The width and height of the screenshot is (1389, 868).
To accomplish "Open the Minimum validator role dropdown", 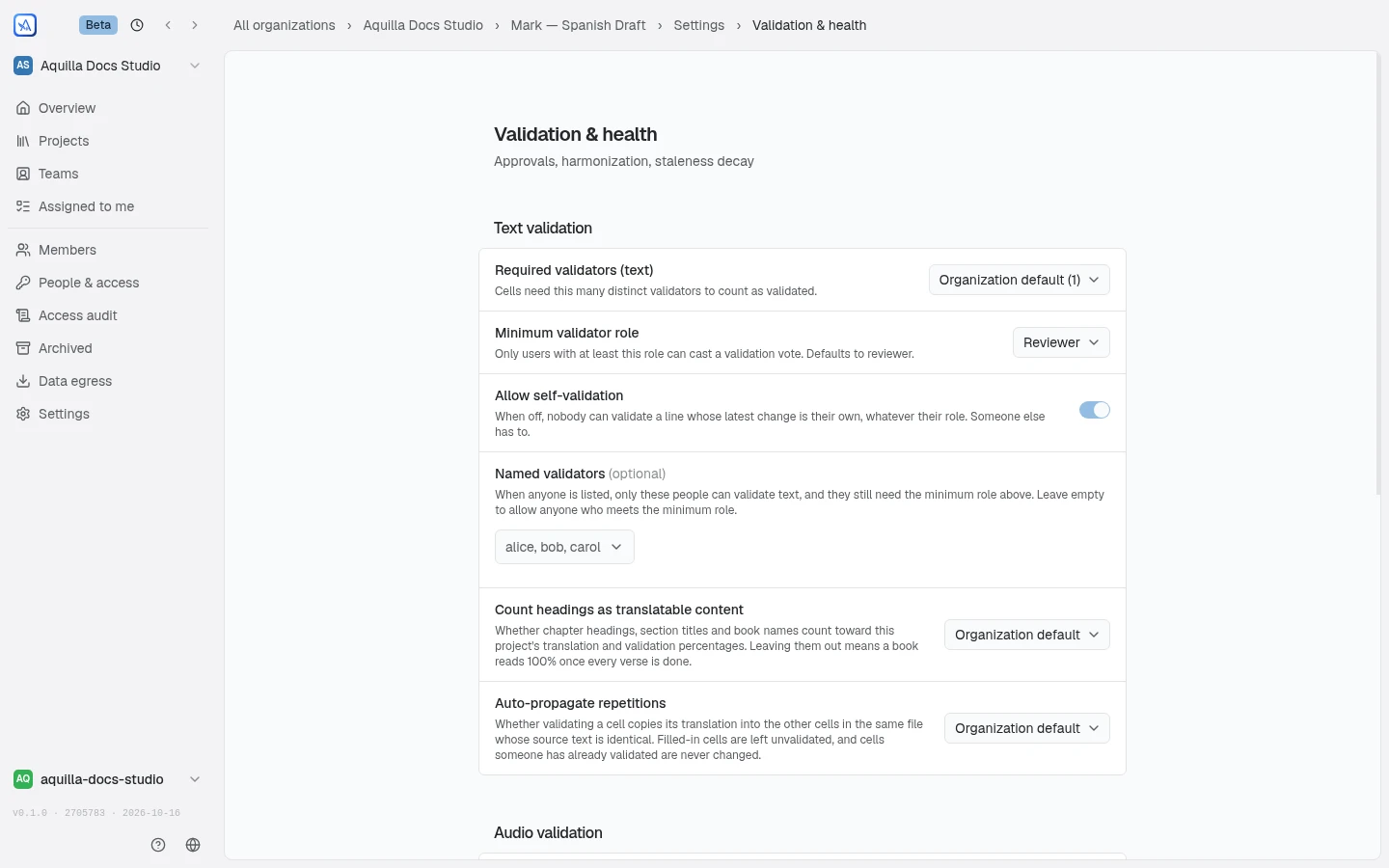I will click(x=1061, y=342).
